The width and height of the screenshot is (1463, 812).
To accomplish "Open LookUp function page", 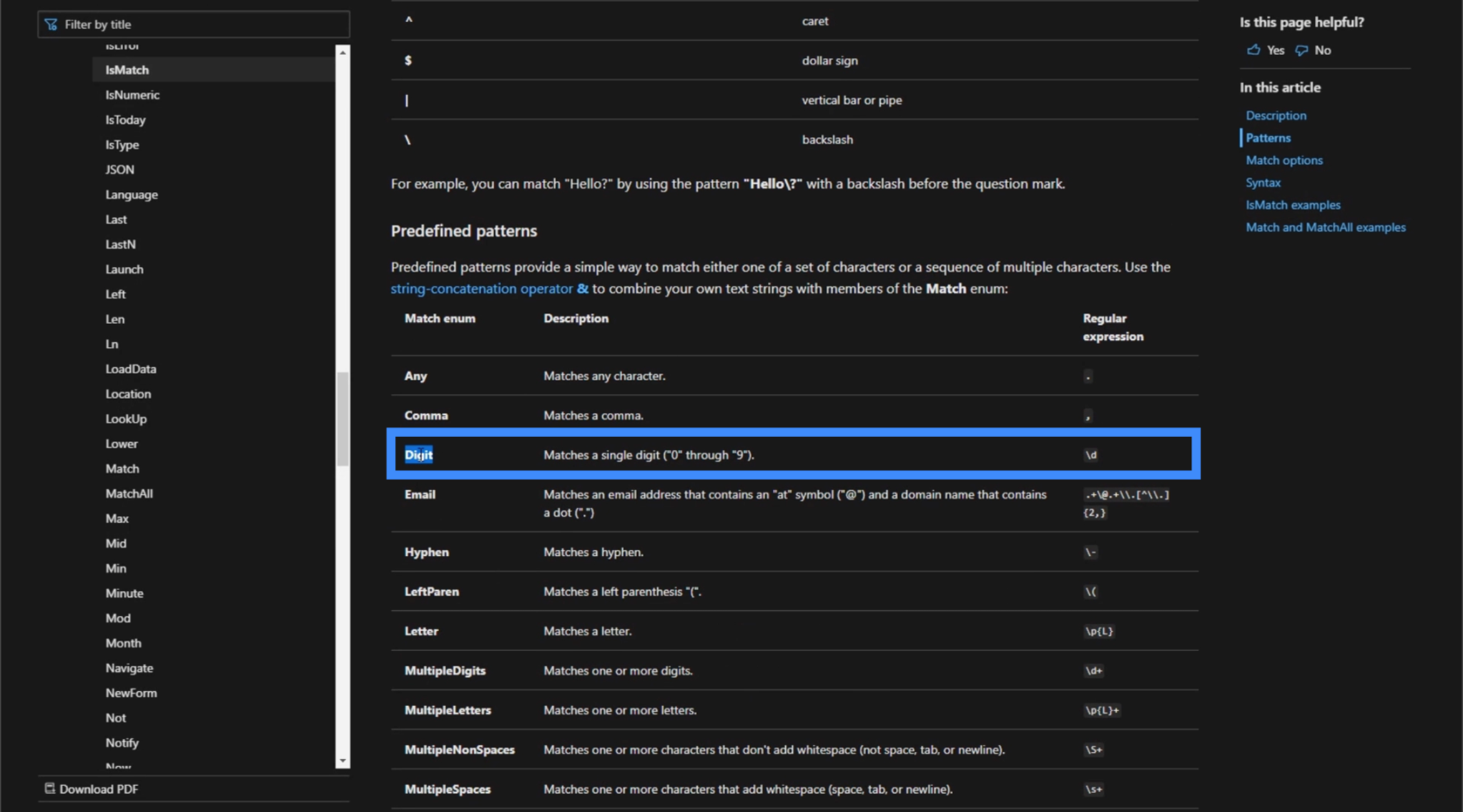I will click(126, 419).
